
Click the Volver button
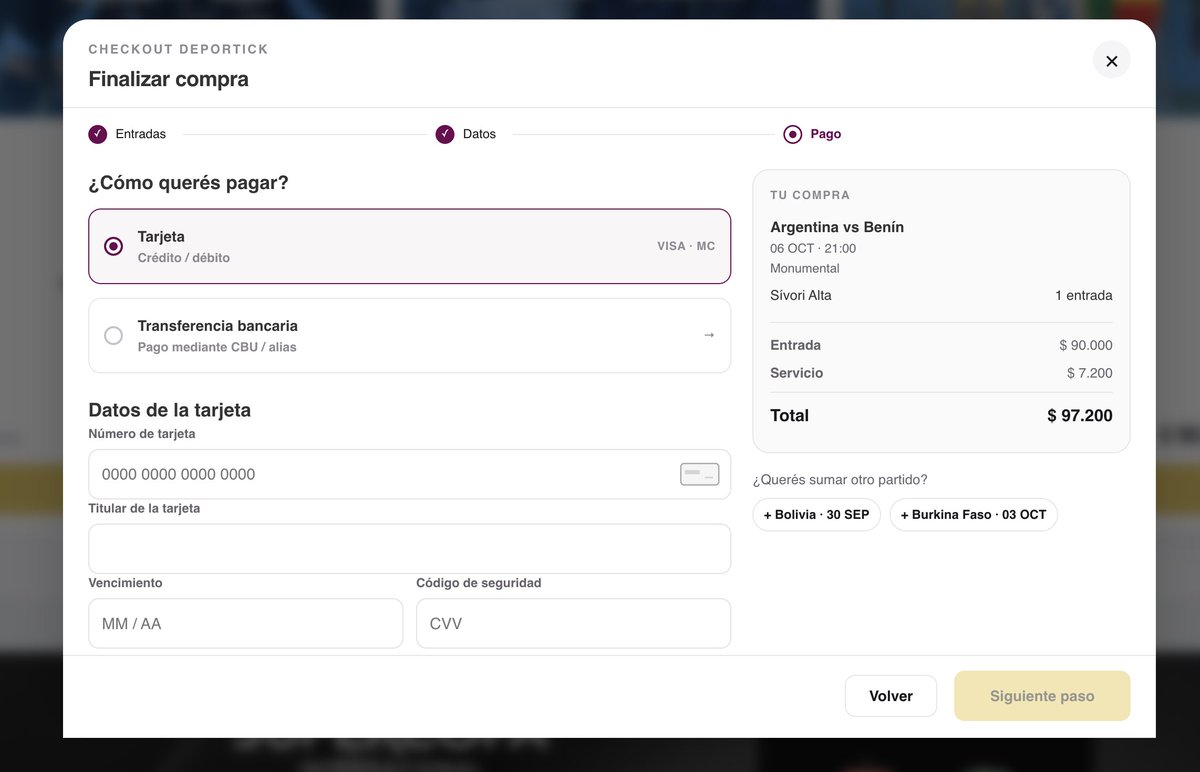coord(891,696)
